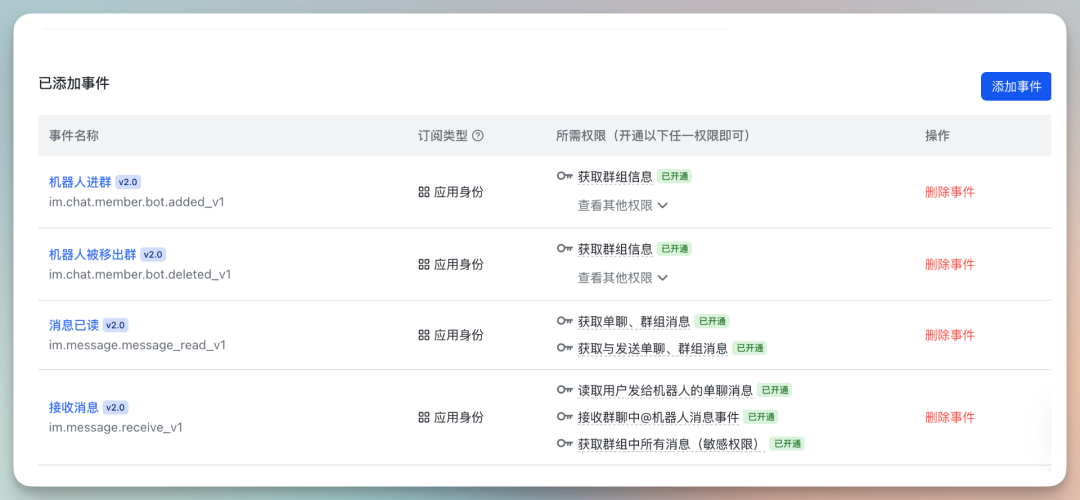The height and width of the screenshot is (500, 1080).
Task: Delete the 机器人进群 event
Action: coord(949,192)
